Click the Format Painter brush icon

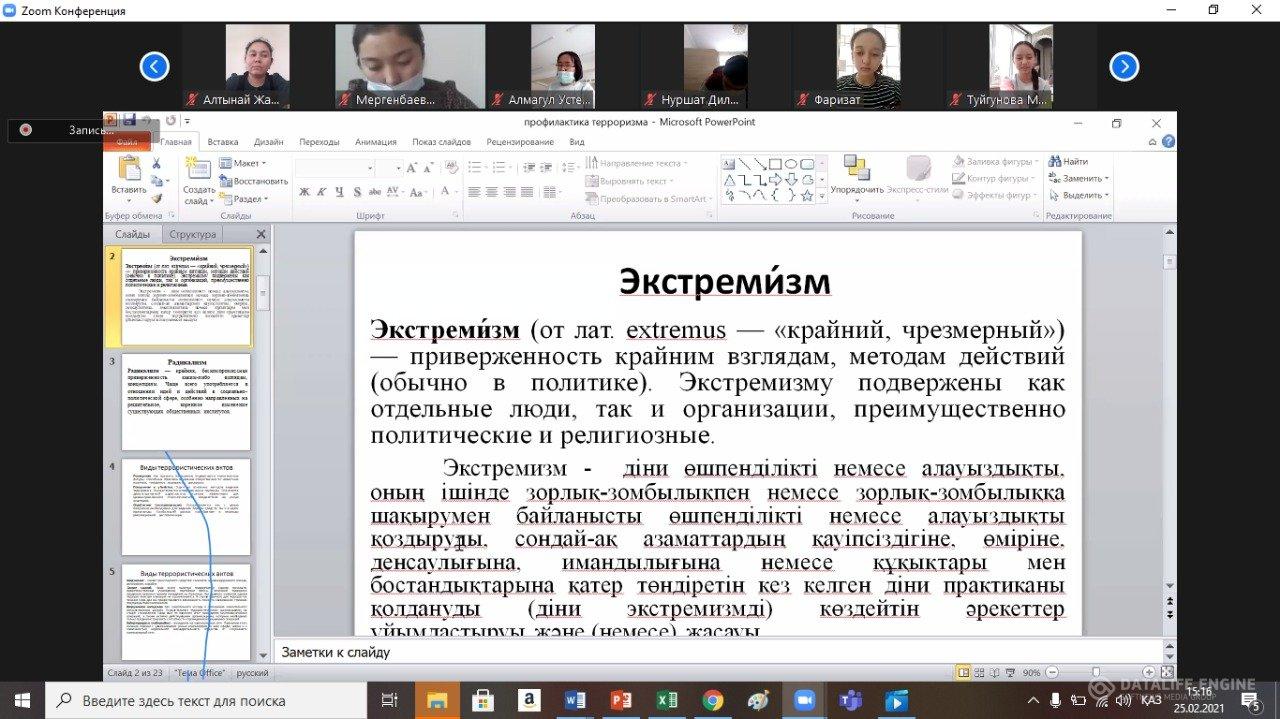click(156, 199)
